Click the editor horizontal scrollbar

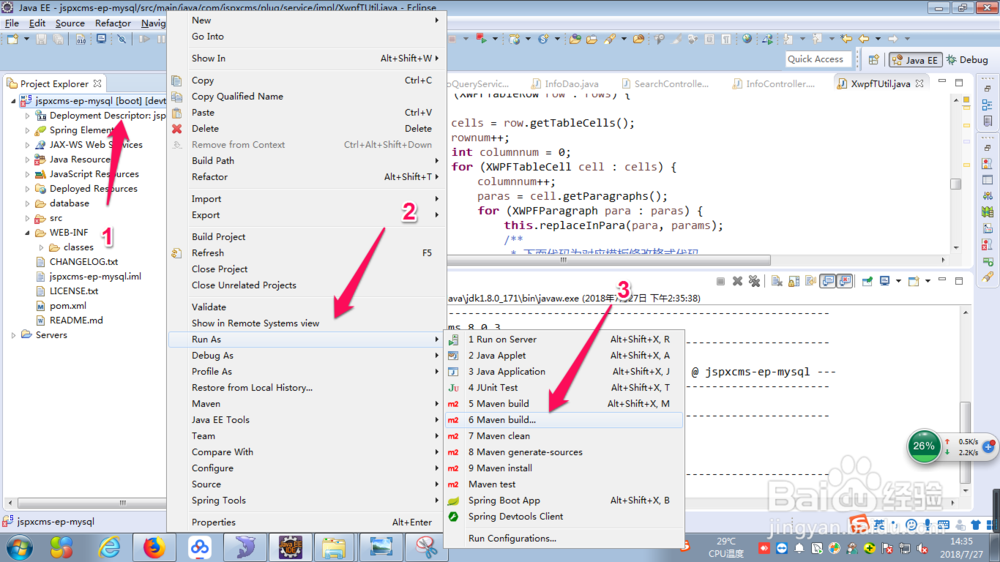609,260
